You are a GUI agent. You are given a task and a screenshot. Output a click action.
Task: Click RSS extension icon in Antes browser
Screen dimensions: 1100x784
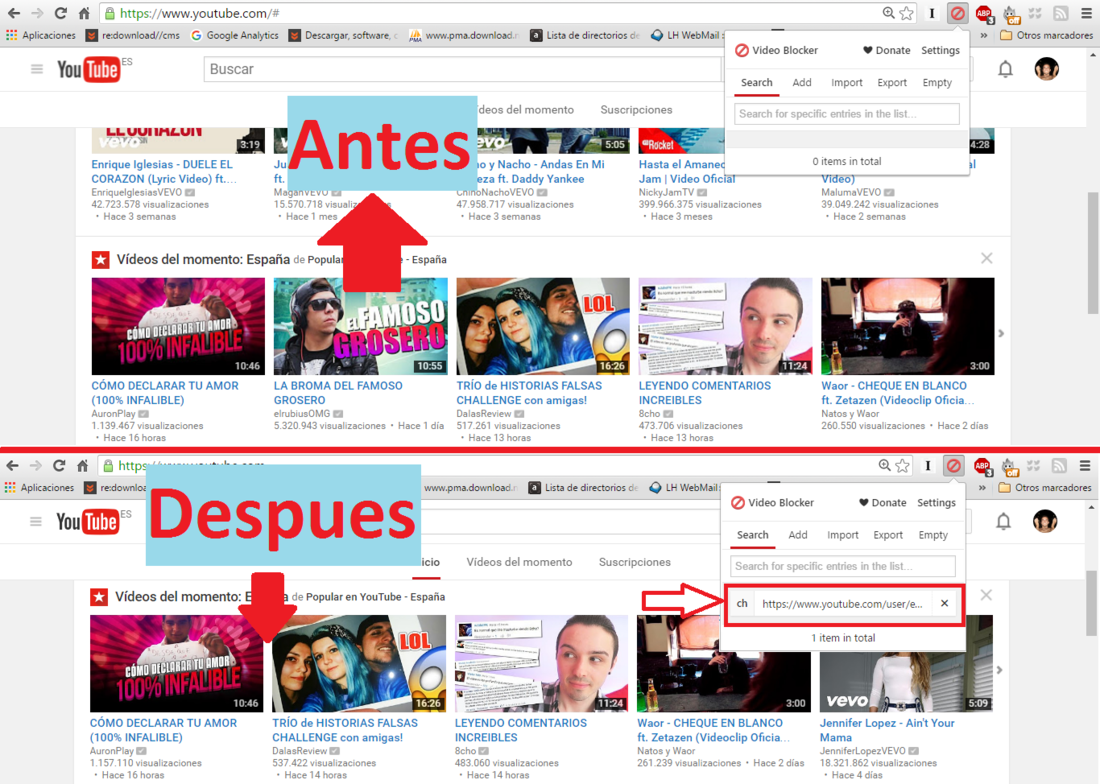click(x=1061, y=13)
